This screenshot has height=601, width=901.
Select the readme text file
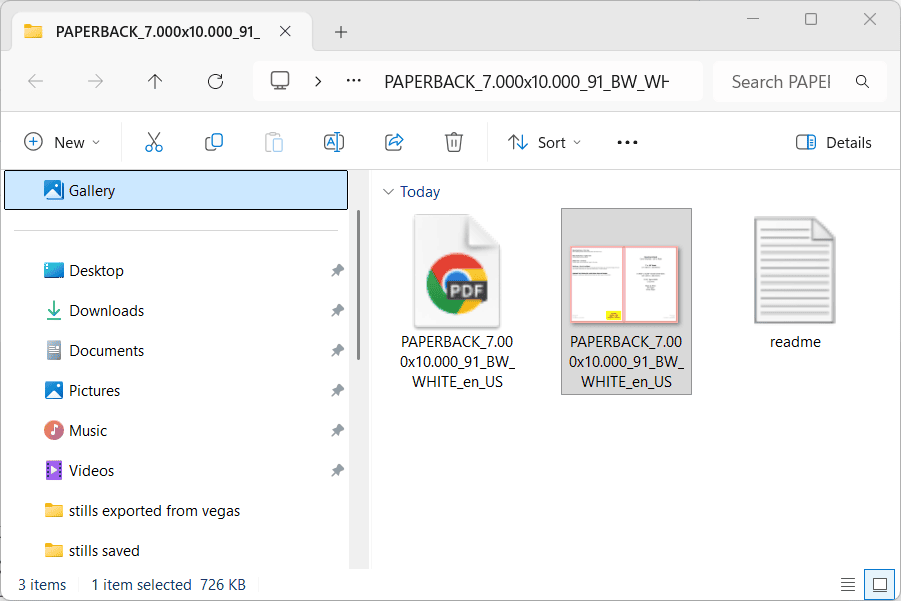795,282
